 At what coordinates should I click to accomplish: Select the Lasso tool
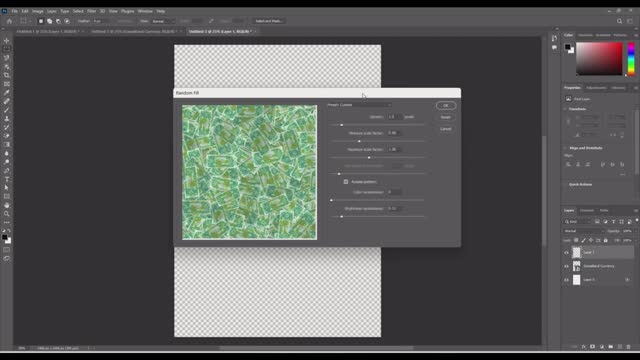pos(7,58)
